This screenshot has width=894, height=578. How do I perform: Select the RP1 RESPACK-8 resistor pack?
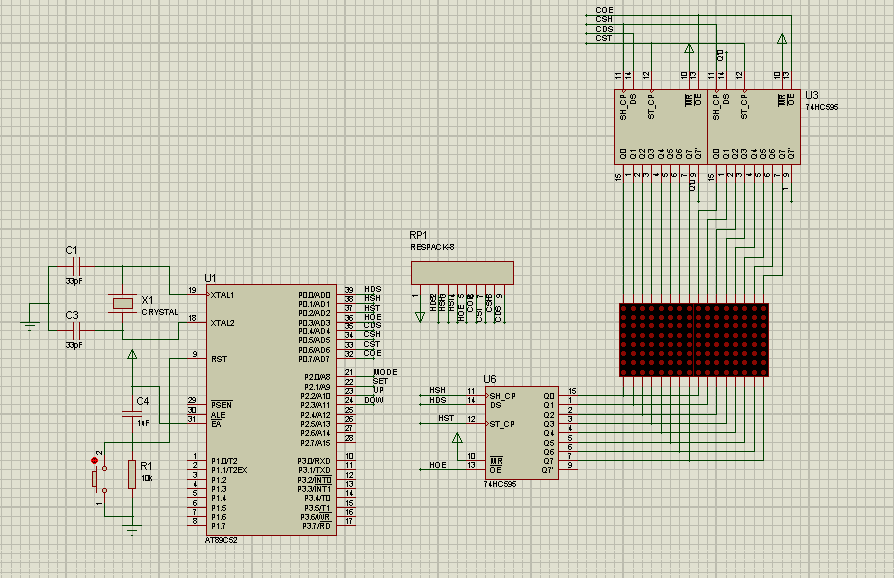click(462, 272)
